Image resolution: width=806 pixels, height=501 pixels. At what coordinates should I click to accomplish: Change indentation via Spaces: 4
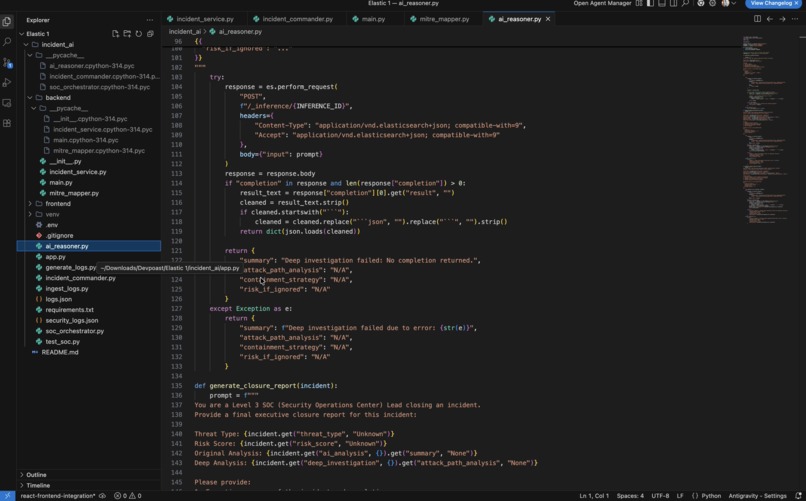(630, 496)
